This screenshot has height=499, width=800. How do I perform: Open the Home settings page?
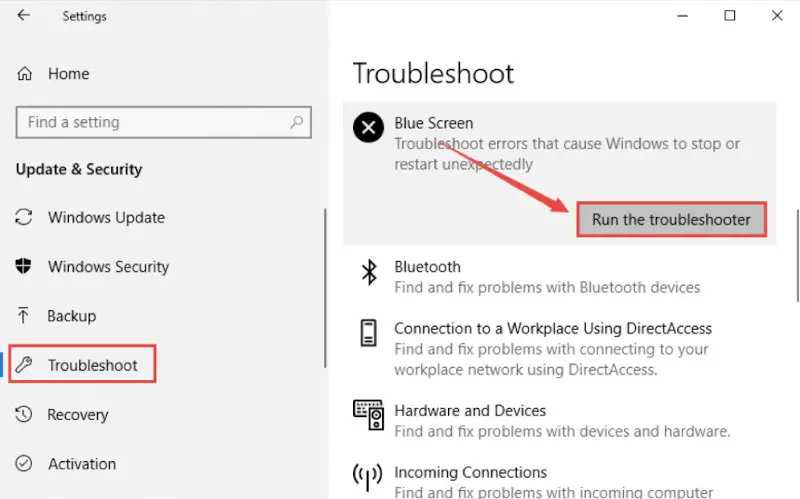tap(69, 74)
